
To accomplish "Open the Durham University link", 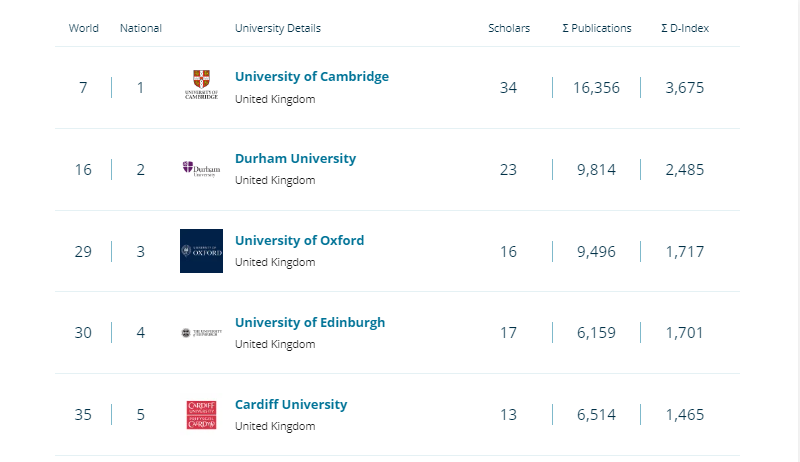I will (295, 158).
